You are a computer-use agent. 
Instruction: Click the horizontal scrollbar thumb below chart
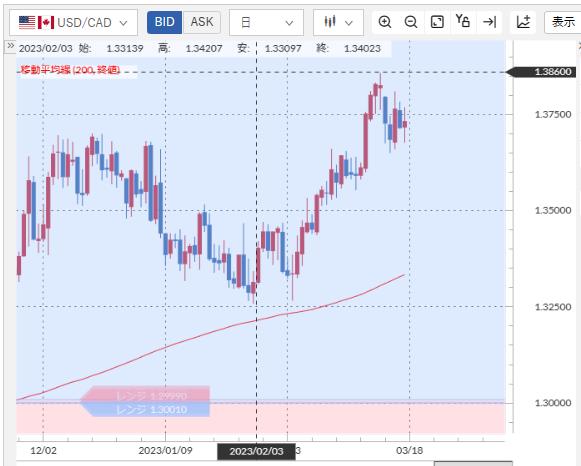(473, 463)
